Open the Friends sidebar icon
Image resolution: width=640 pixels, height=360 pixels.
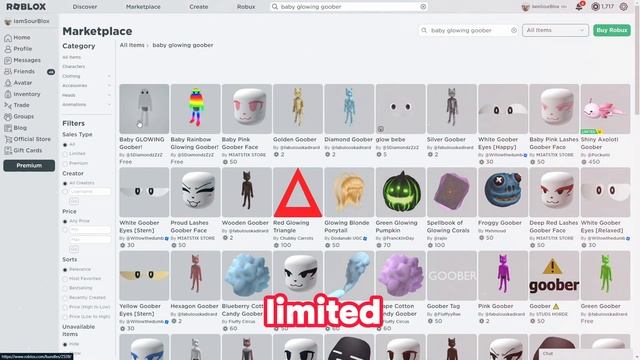pyautogui.click(x=8, y=72)
